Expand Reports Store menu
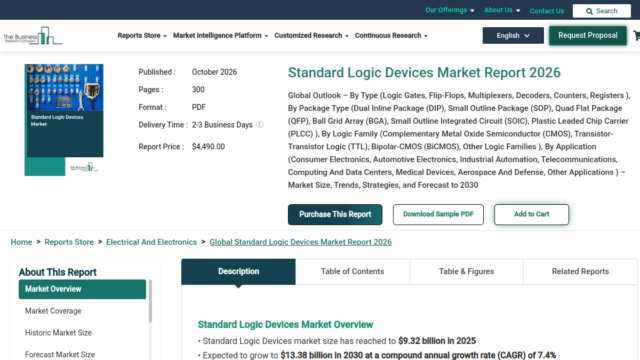The height and width of the screenshot is (360, 640). click(x=142, y=36)
